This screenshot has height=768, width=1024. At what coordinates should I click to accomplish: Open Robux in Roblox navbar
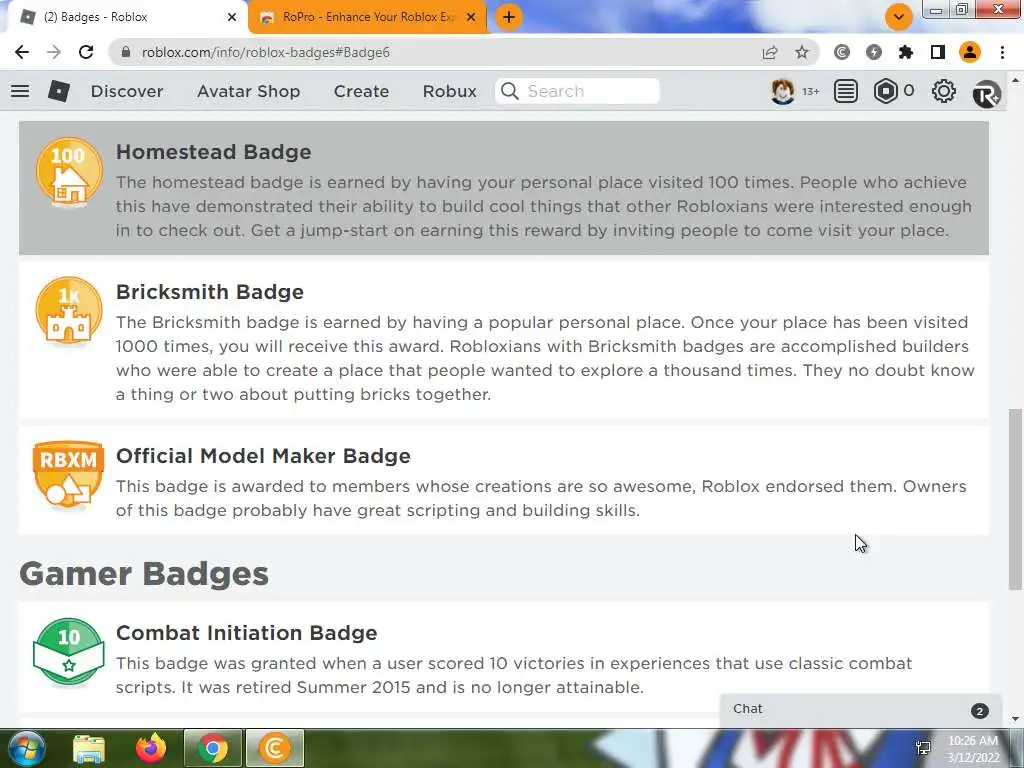[x=449, y=91]
